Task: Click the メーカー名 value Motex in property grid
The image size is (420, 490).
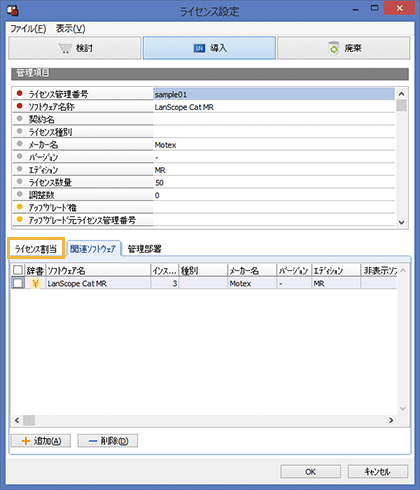Action: [x=274, y=145]
